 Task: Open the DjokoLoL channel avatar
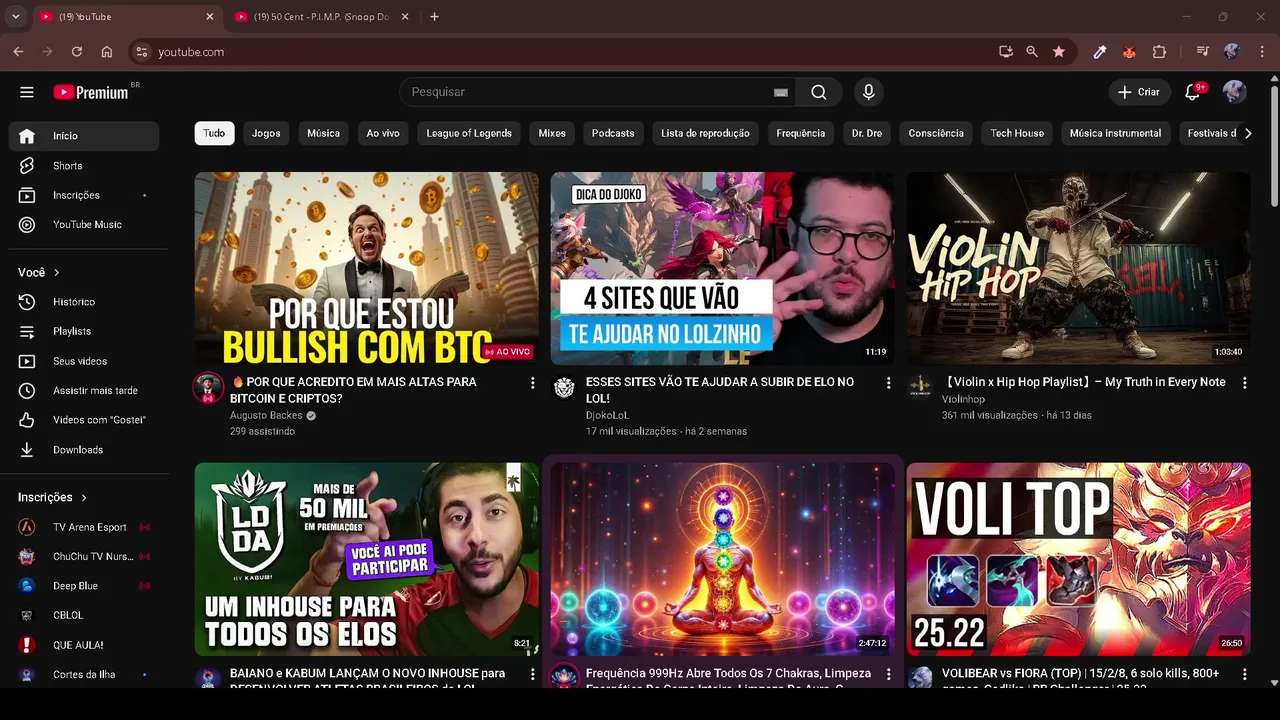[564, 388]
